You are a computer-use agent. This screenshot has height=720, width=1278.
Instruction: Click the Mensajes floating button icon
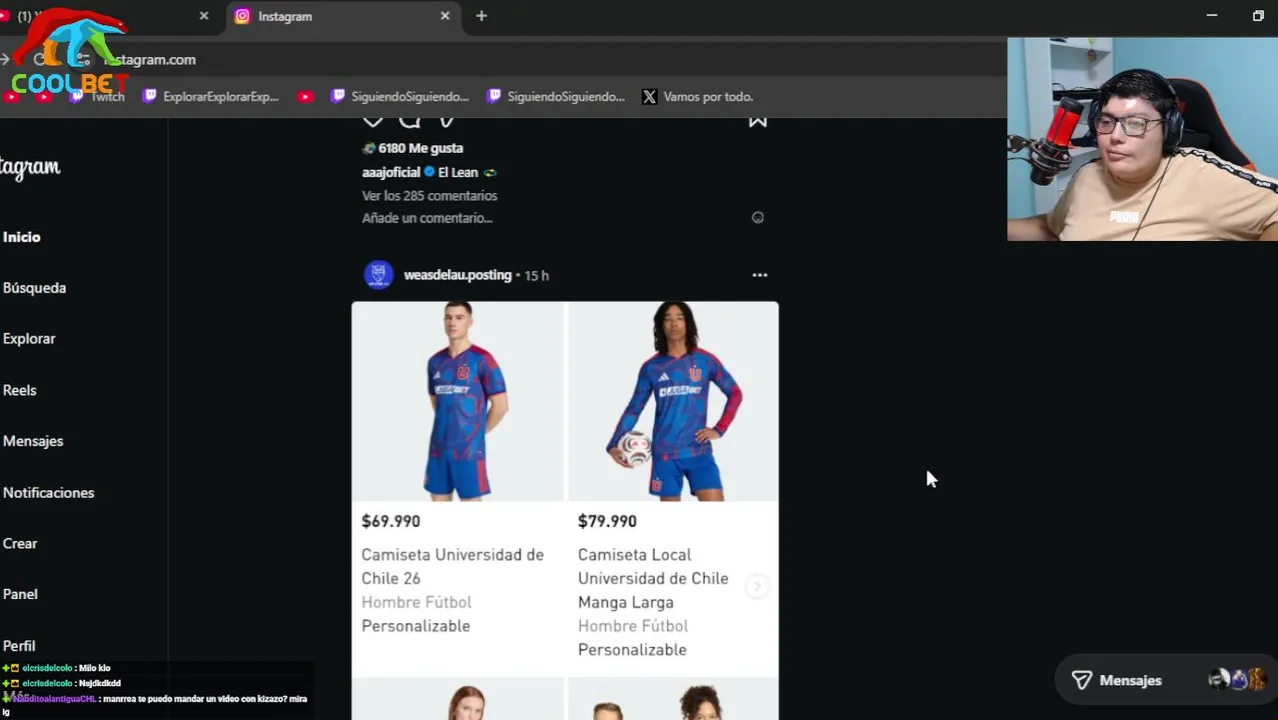(x=1082, y=680)
